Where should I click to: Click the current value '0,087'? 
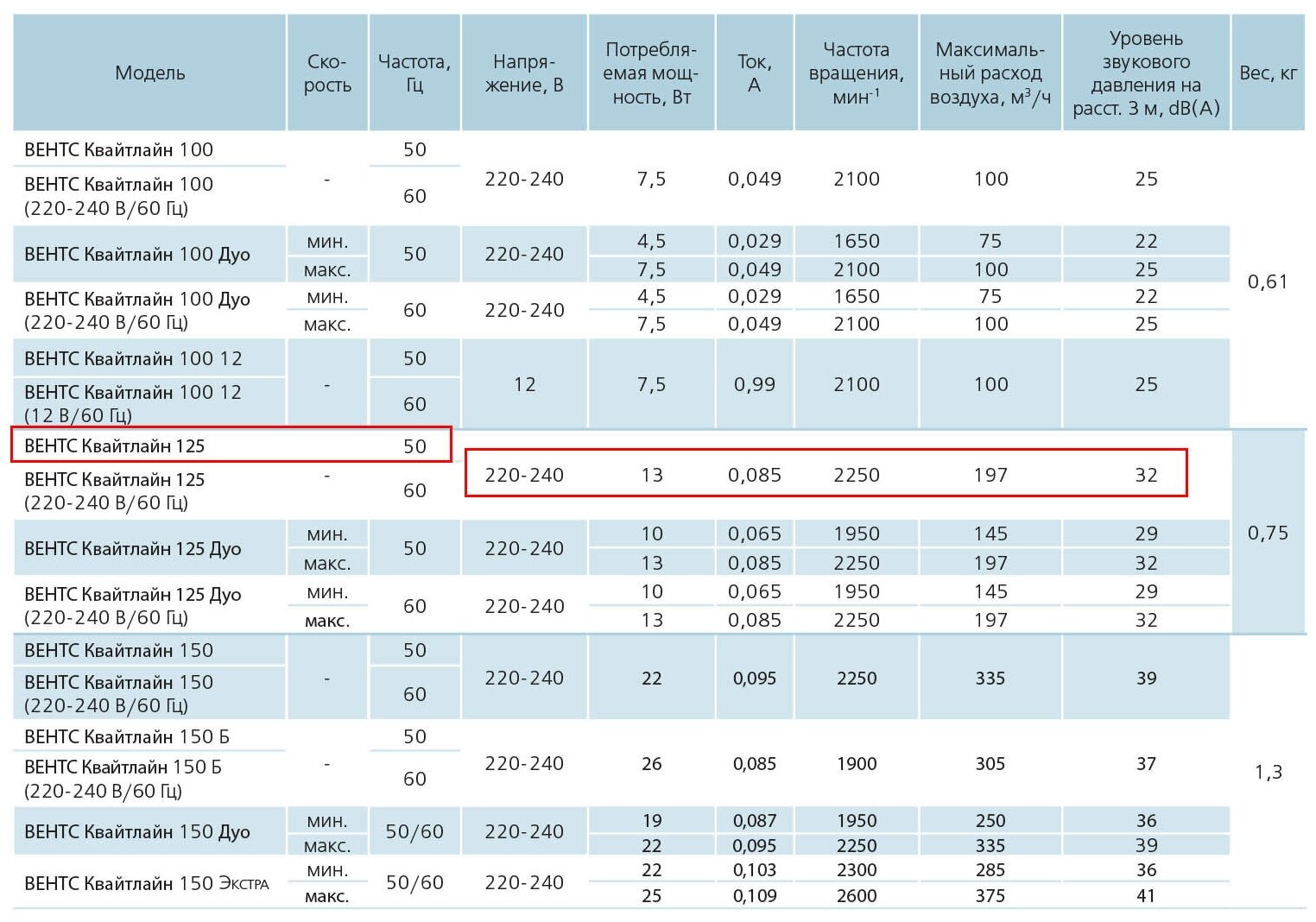tap(755, 820)
